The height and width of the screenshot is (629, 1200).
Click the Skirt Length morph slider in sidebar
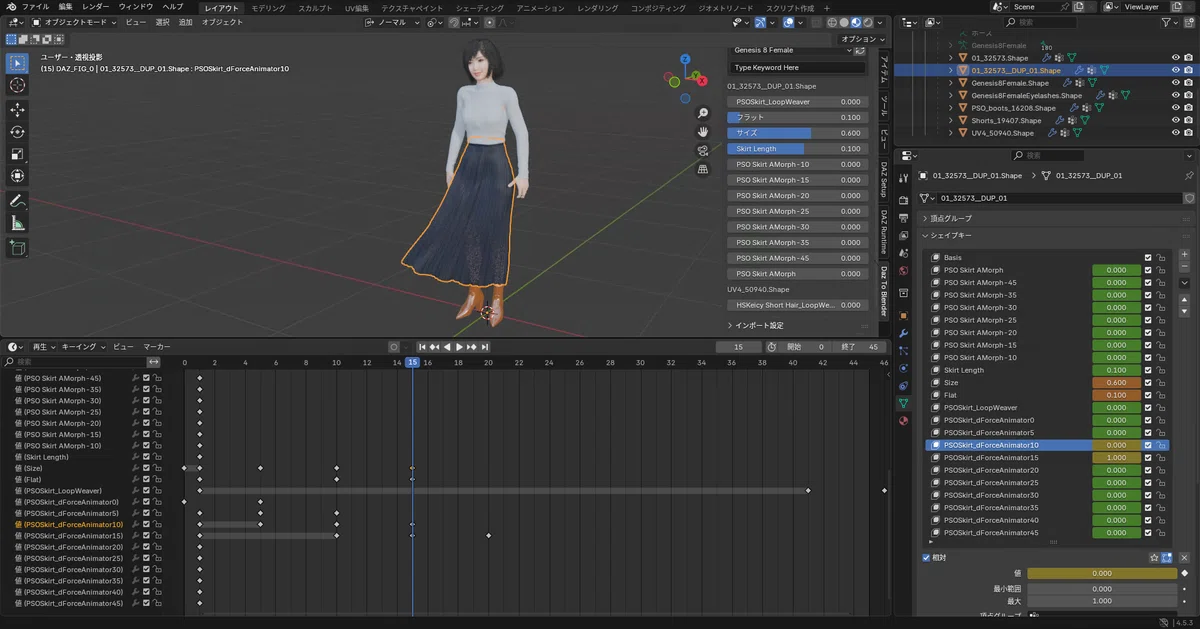click(797, 149)
